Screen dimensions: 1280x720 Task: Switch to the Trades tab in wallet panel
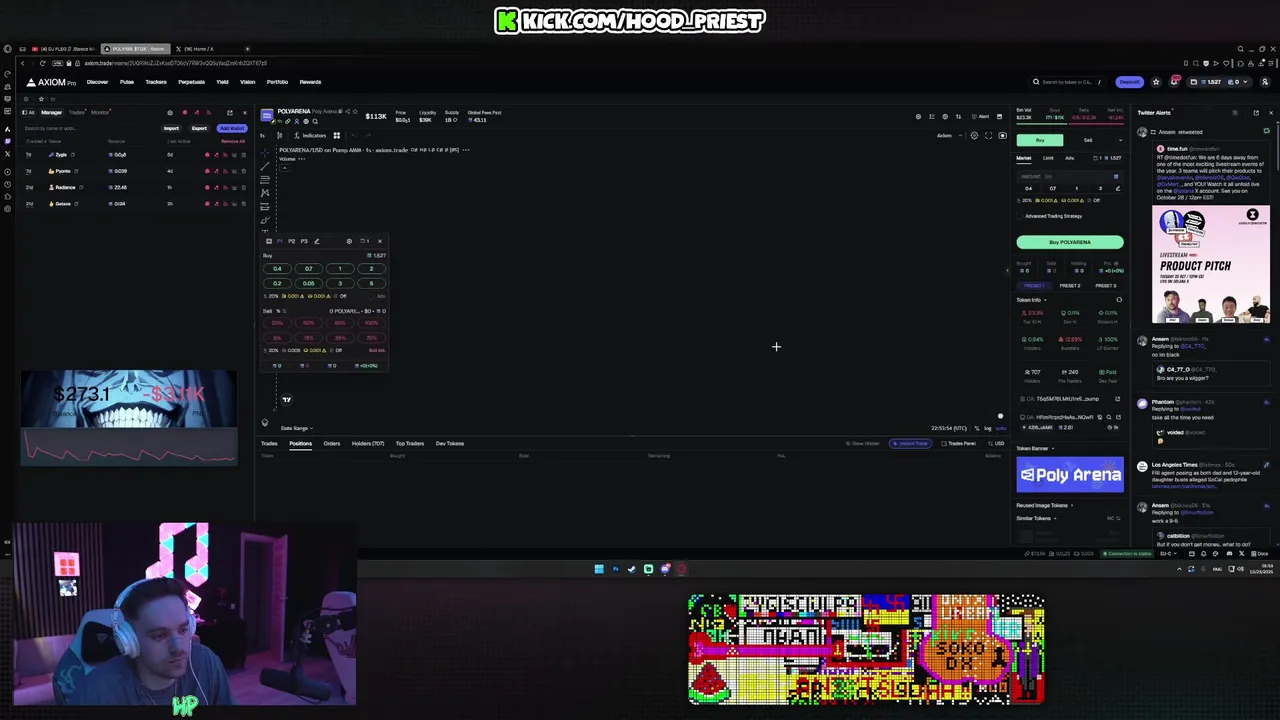click(x=76, y=112)
